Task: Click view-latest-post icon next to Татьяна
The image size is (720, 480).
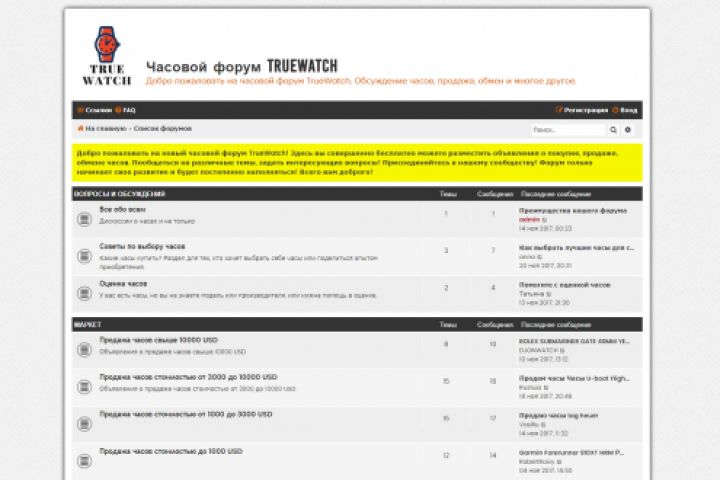Action: 549,294
